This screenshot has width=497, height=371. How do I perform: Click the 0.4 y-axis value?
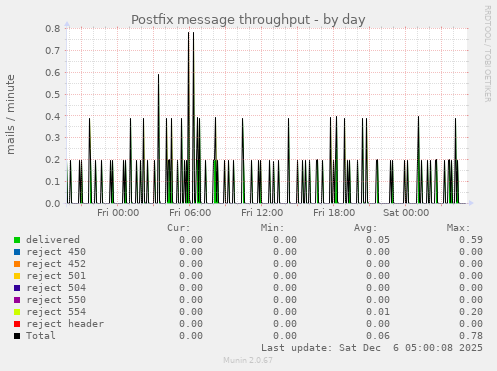(53, 116)
